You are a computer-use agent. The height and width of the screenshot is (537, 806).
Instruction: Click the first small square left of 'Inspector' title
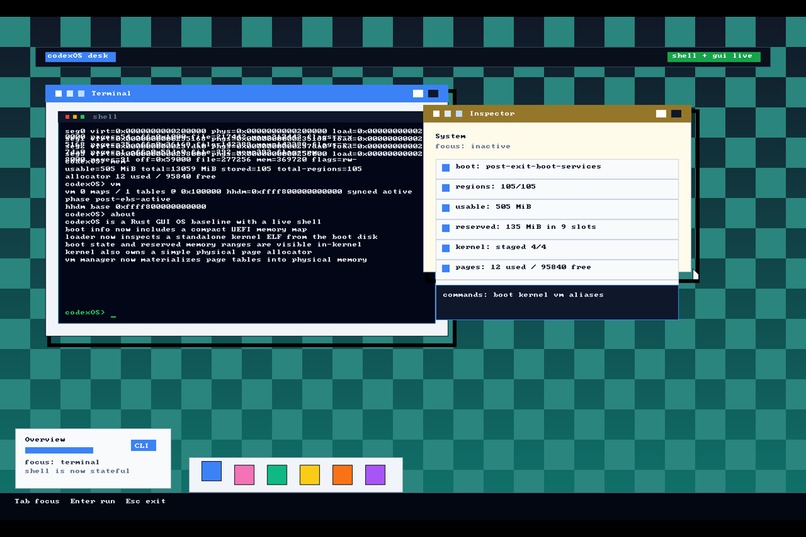(436, 114)
